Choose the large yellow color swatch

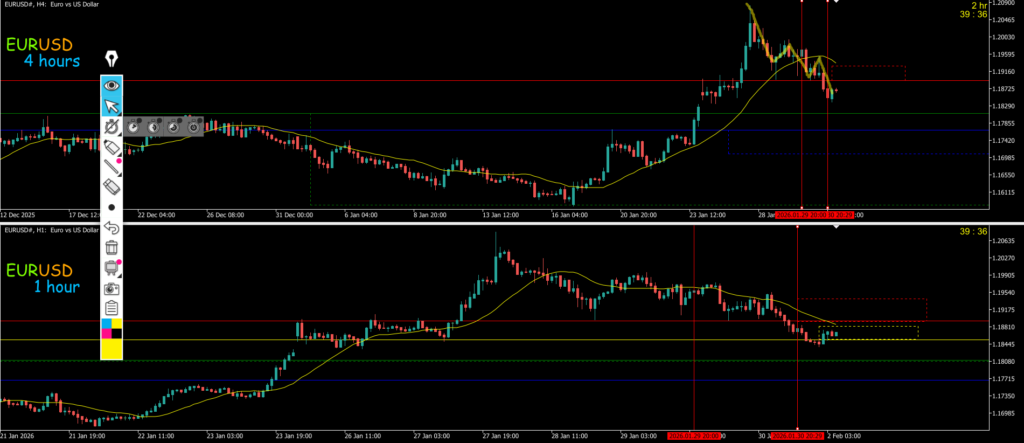[112, 348]
